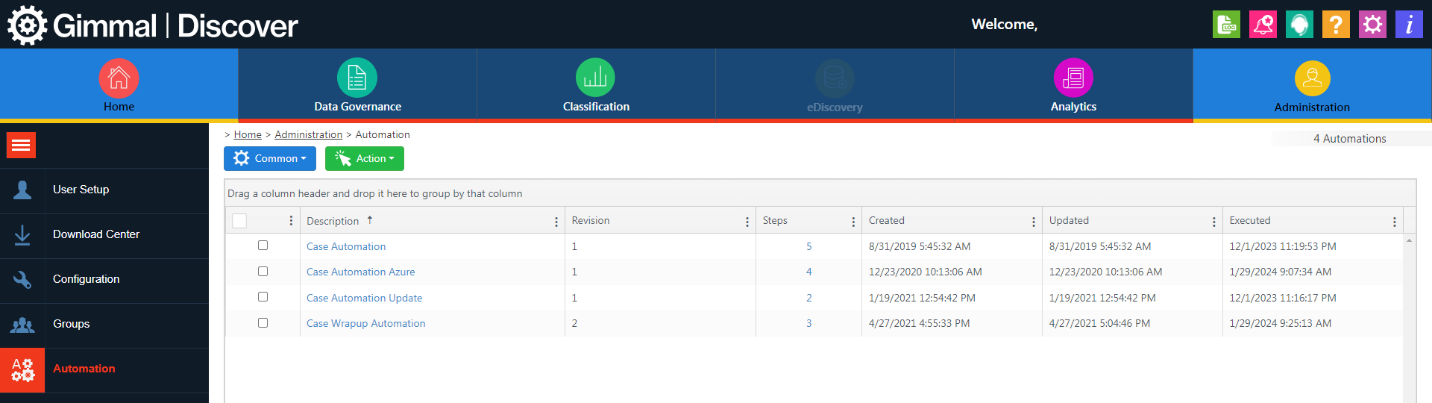The width and height of the screenshot is (1432, 403).
Task: Check the Case Automation Azure row checkbox
Action: coord(263,271)
